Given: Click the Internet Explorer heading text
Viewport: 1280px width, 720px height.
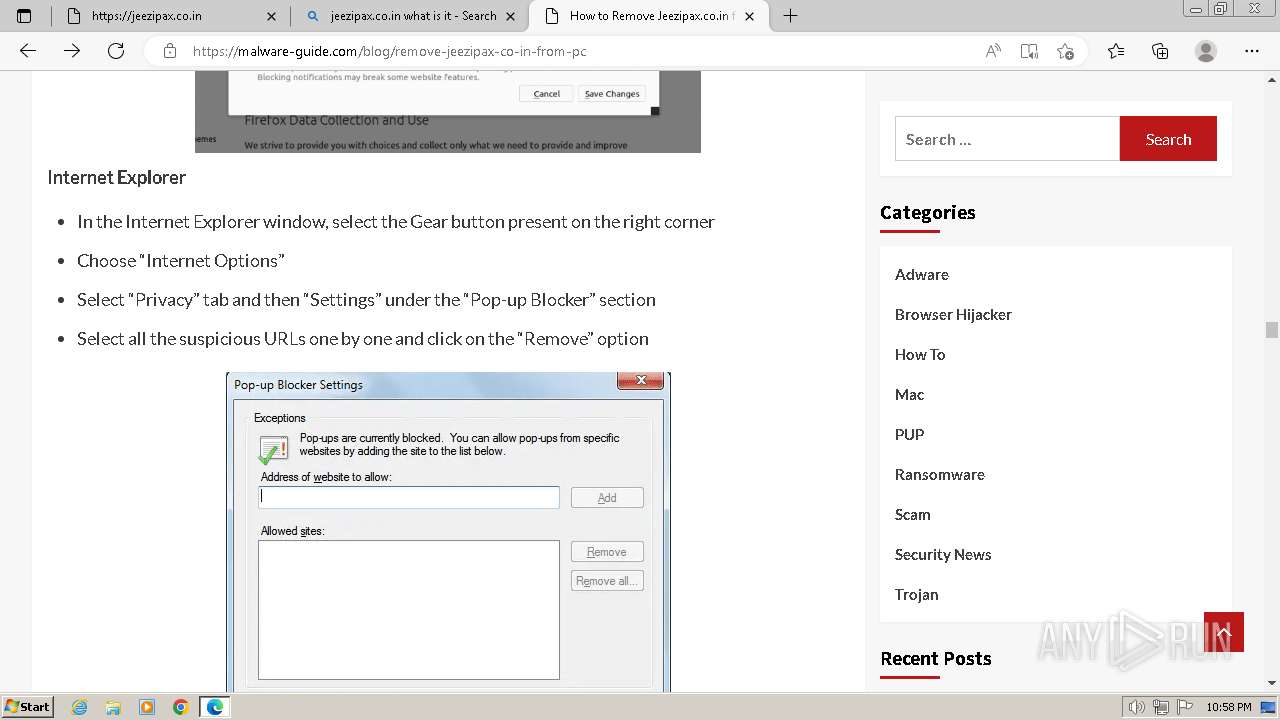Looking at the screenshot, I should (x=117, y=177).
